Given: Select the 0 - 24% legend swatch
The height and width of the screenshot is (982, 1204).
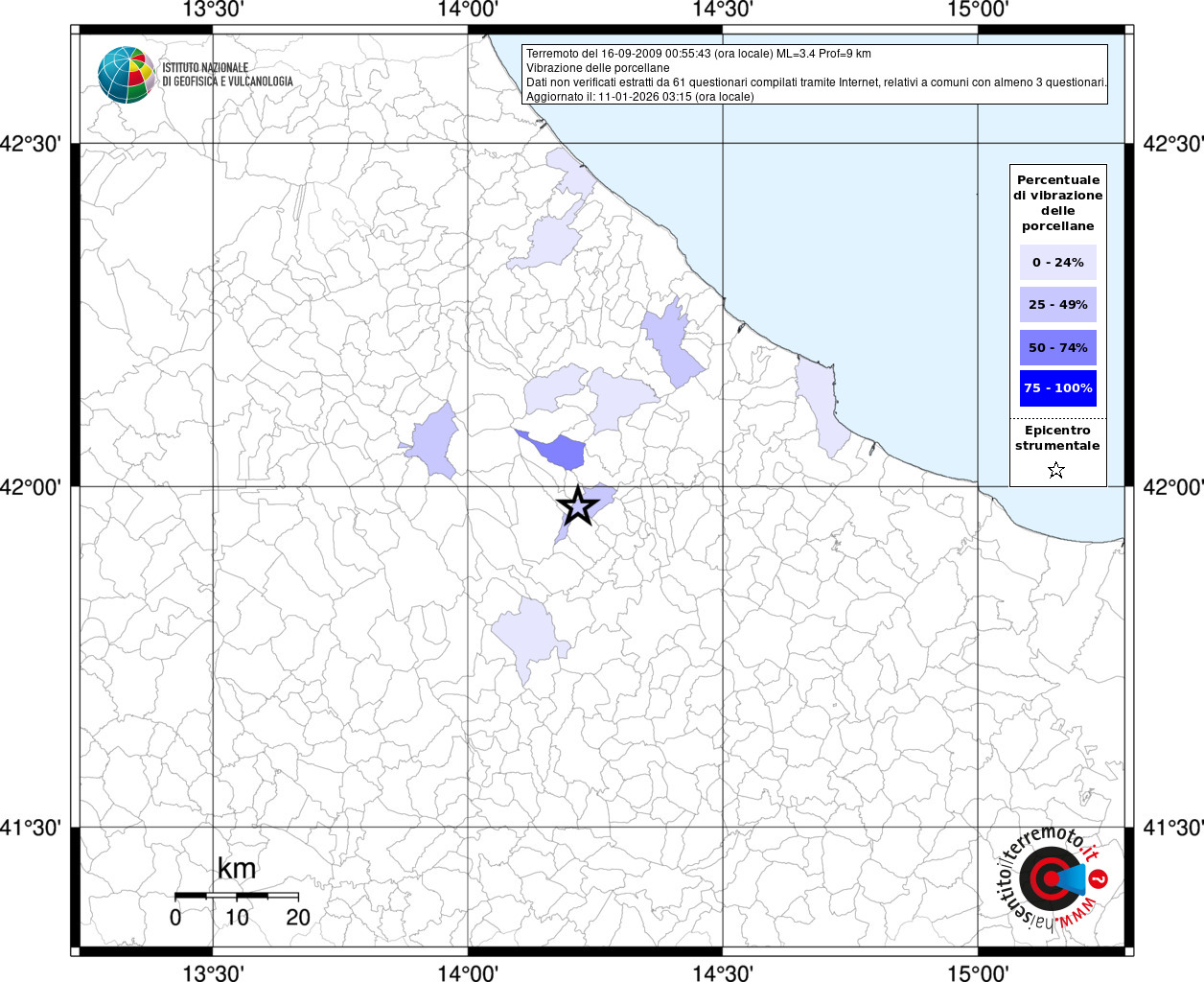Looking at the screenshot, I should point(1058,262).
